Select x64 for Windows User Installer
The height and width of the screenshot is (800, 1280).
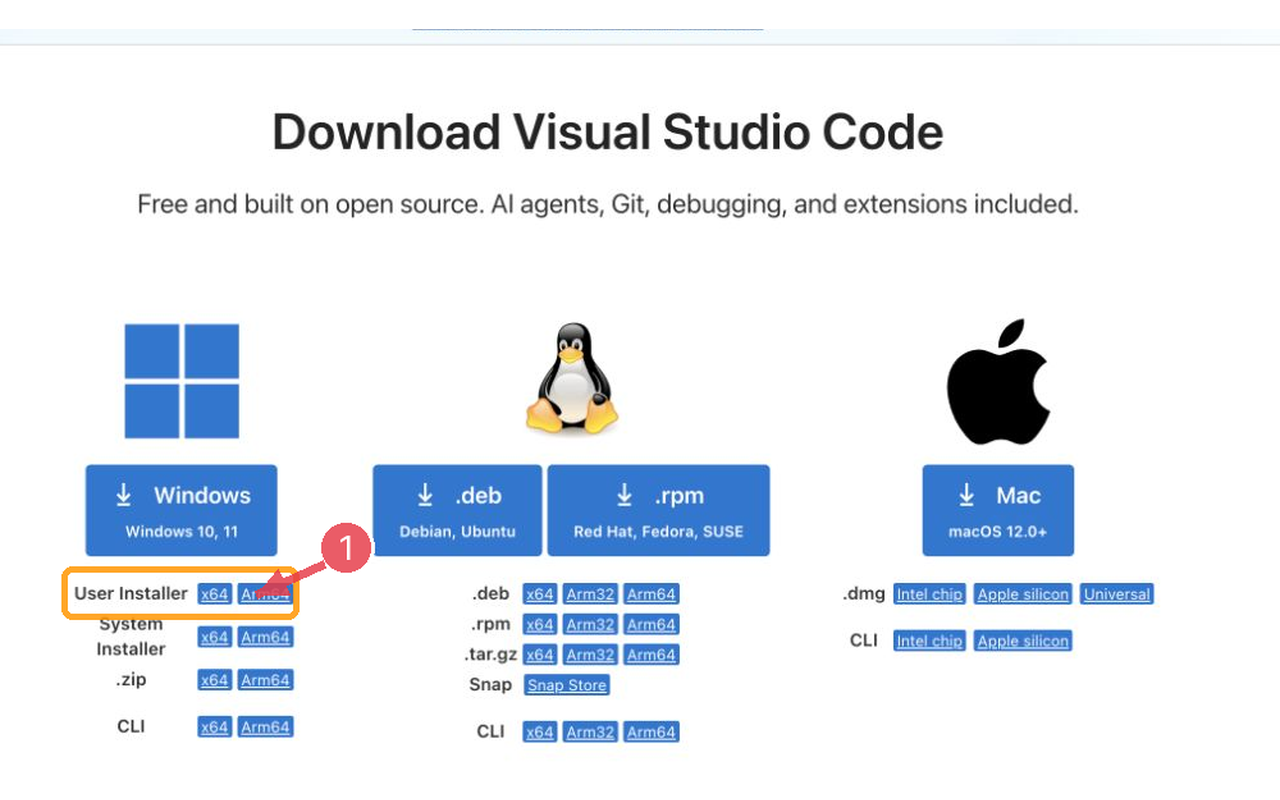(x=214, y=594)
